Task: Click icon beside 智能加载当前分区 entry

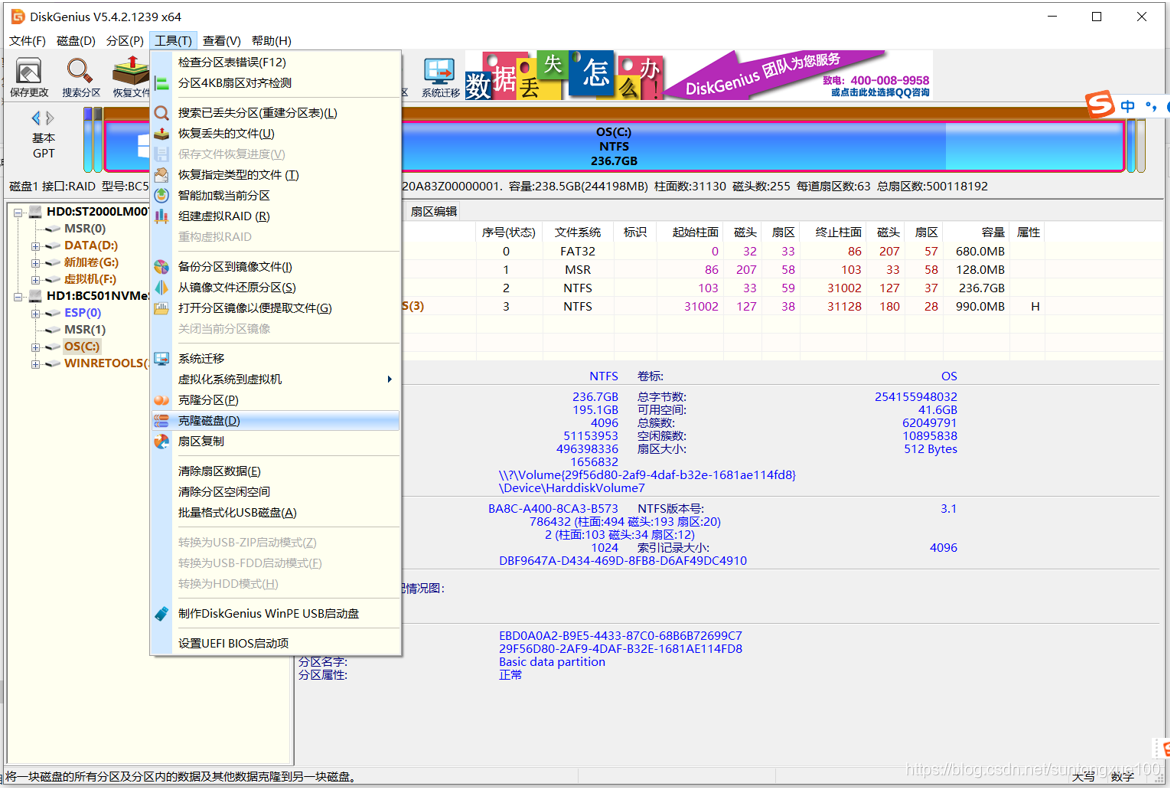Action: coord(161,196)
